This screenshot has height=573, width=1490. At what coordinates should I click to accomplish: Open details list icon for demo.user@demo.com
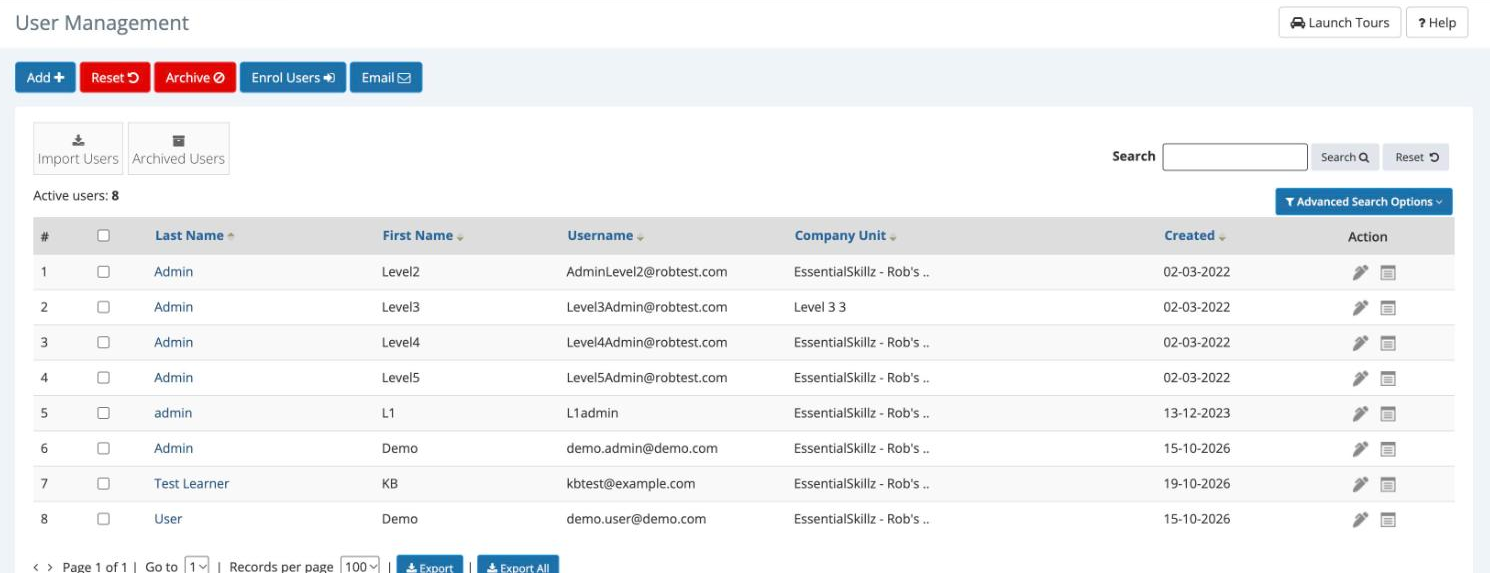pyautogui.click(x=1388, y=520)
